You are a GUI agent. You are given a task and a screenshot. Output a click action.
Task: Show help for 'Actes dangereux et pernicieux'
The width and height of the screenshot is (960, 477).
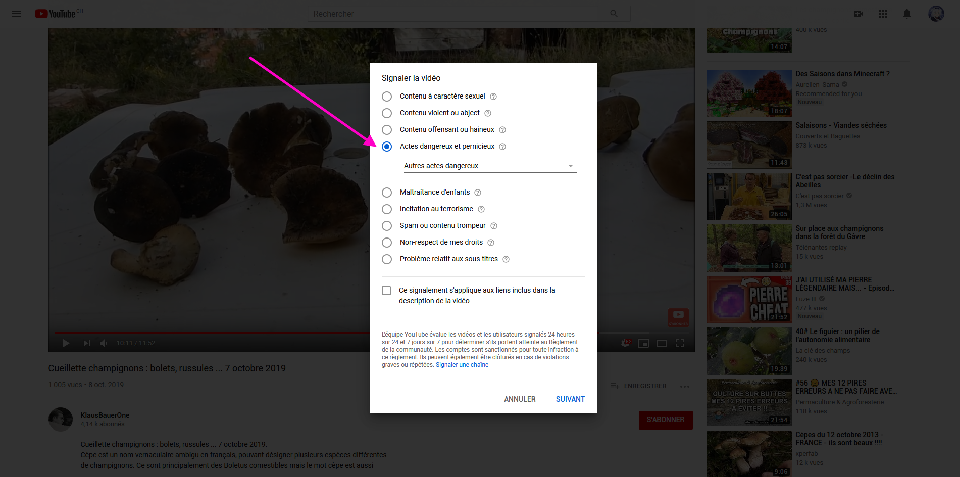pyautogui.click(x=501, y=147)
